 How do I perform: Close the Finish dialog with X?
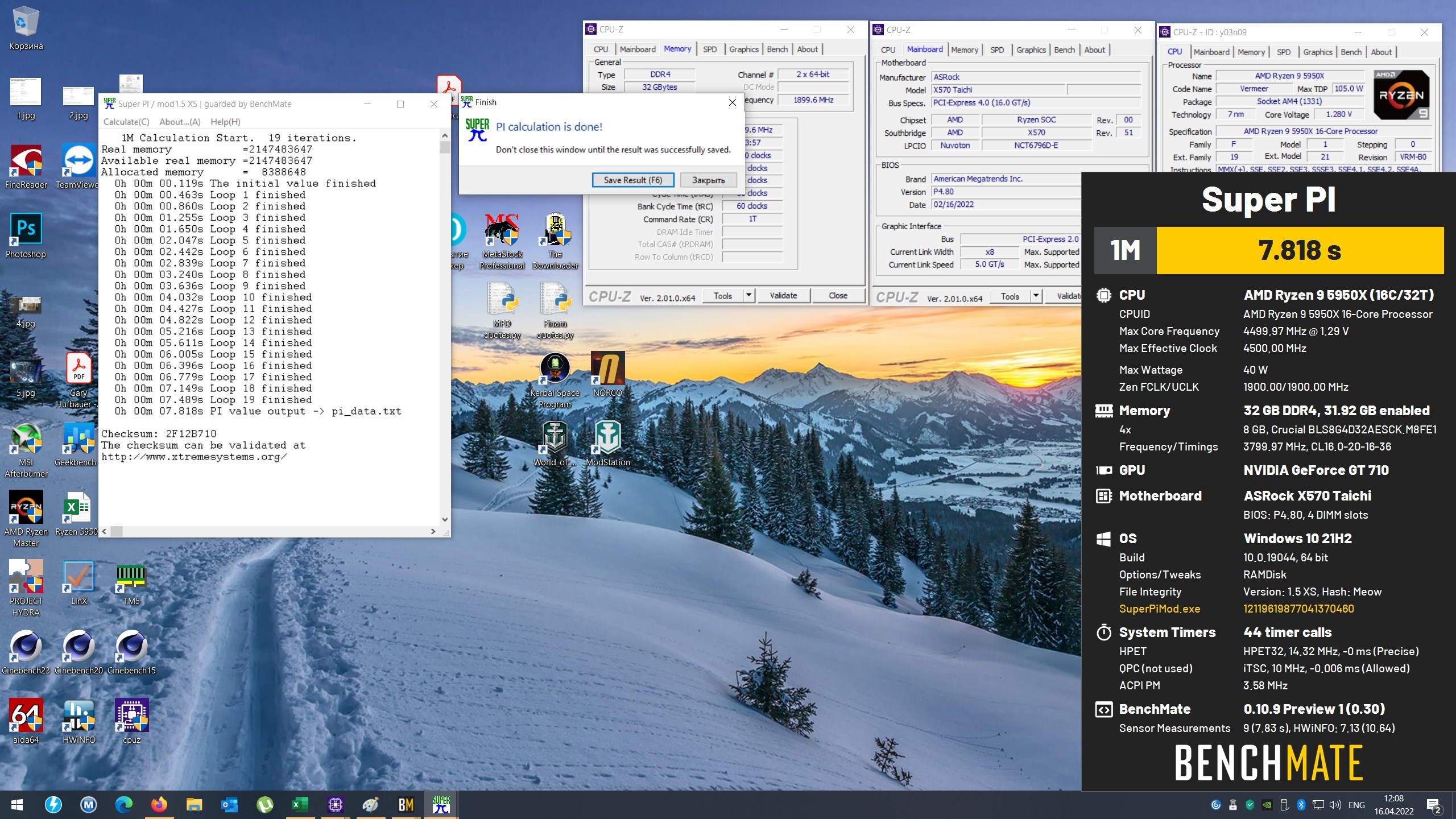(733, 102)
